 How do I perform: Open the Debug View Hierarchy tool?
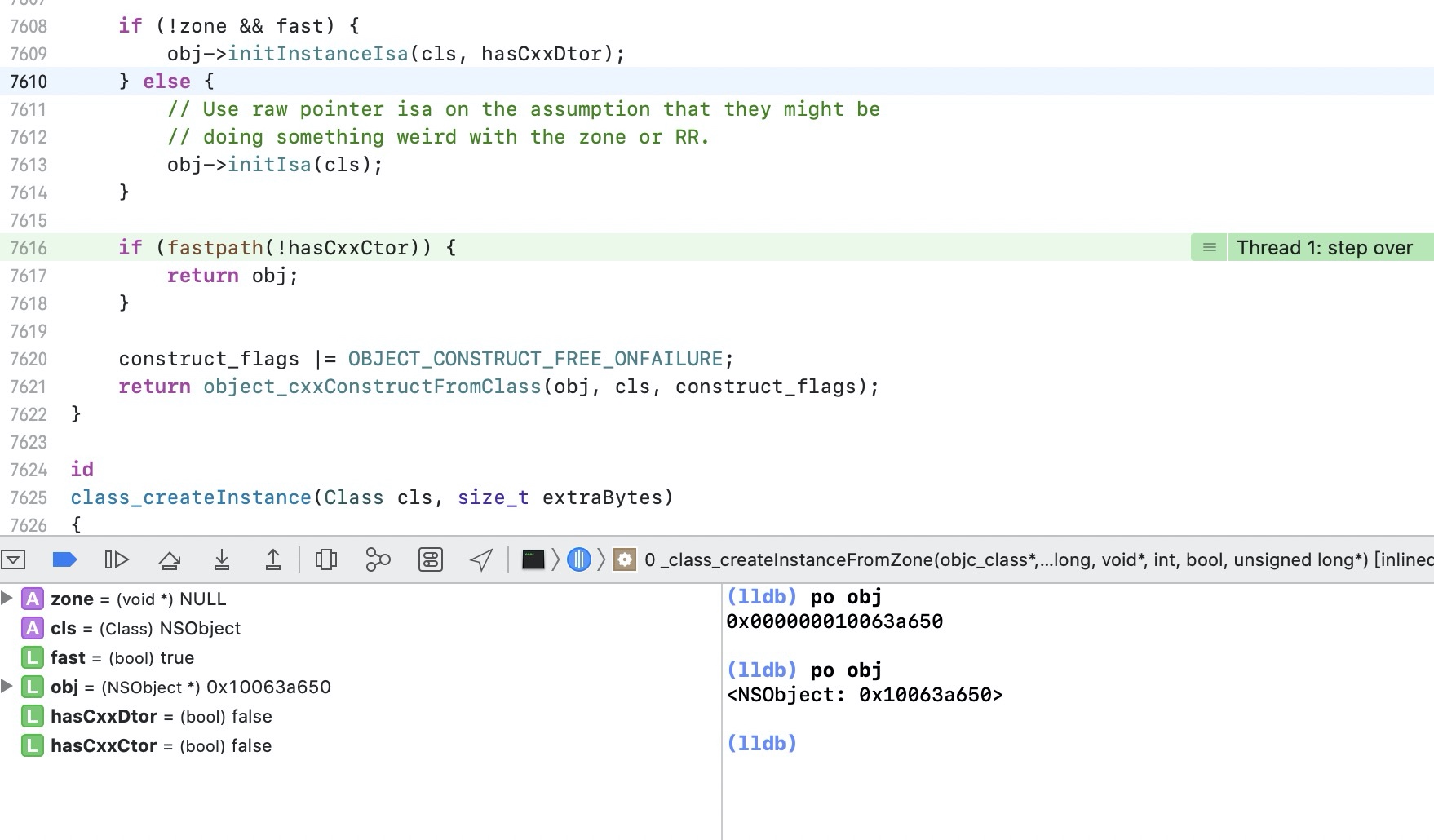click(326, 559)
